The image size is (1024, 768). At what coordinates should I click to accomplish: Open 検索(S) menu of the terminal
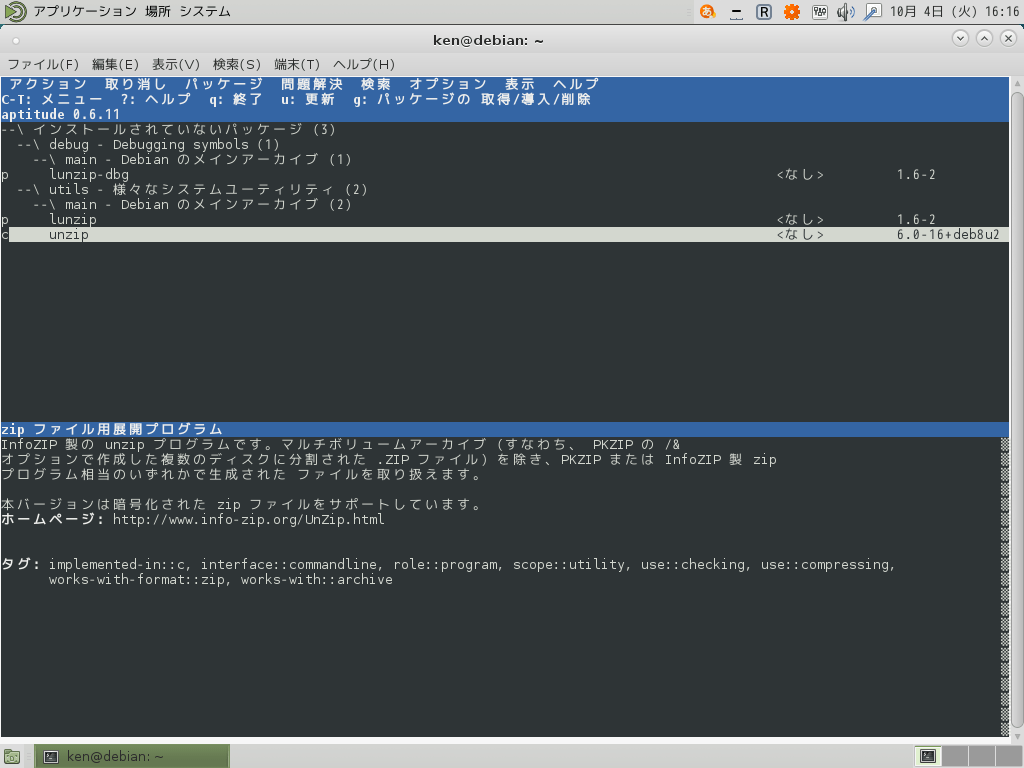tap(236, 64)
